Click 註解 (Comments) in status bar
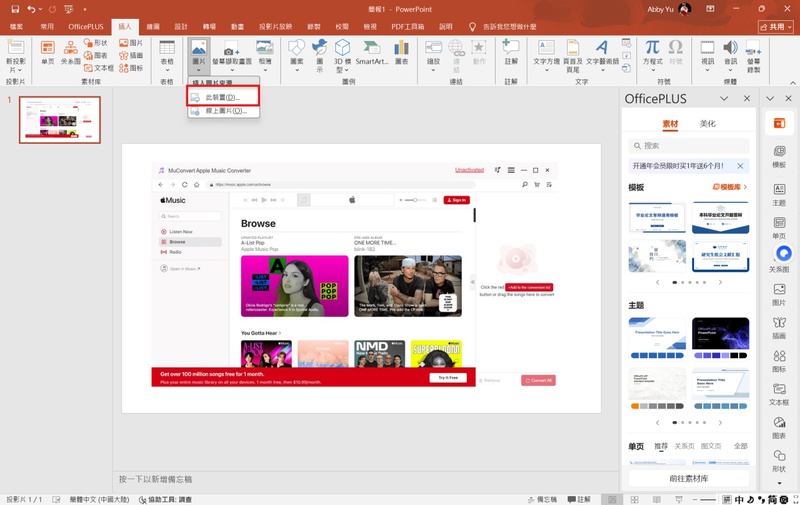The width and height of the screenshot is (800, 505). pyautogui.click(x=580, y=499)
